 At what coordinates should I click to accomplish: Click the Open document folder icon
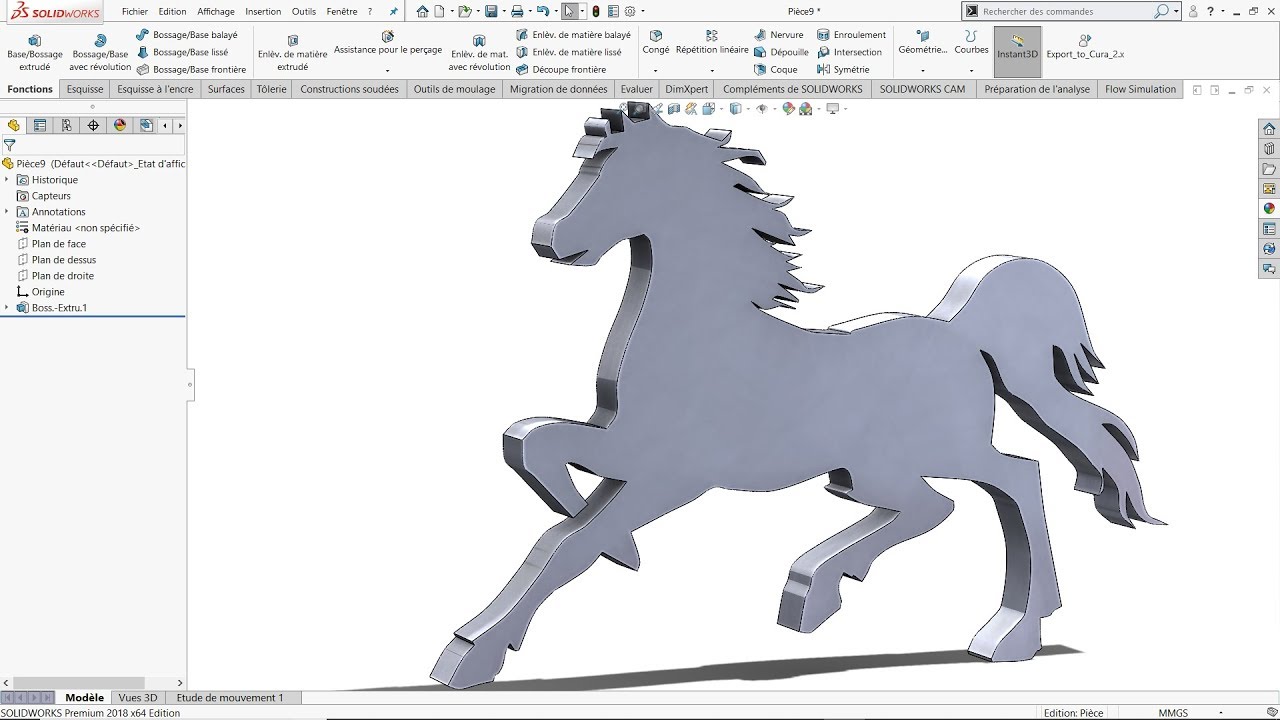(465, 11)
